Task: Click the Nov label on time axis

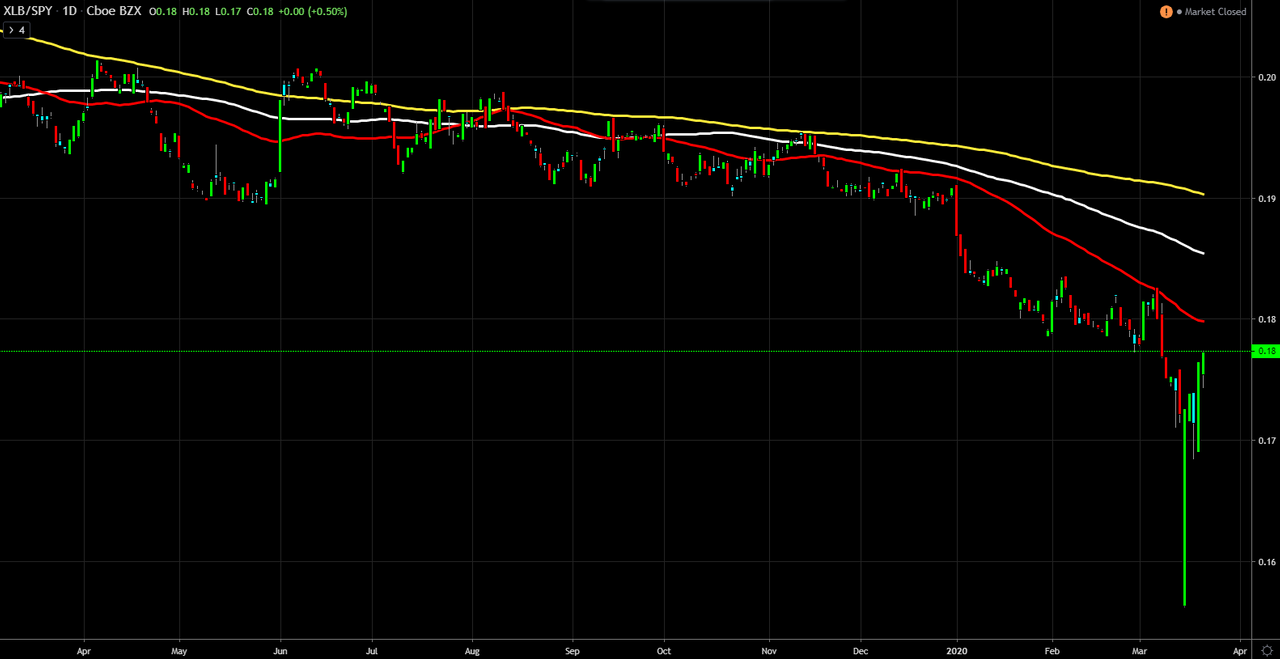Action: pos(769,650)
